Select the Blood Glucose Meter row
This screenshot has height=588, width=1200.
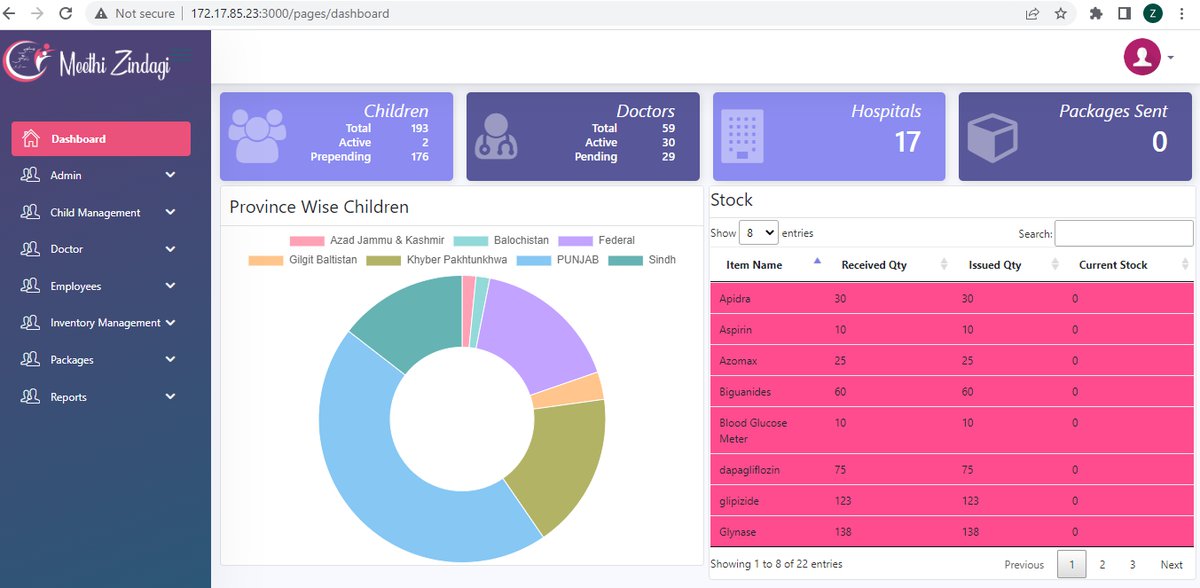[x=953, y=431]
